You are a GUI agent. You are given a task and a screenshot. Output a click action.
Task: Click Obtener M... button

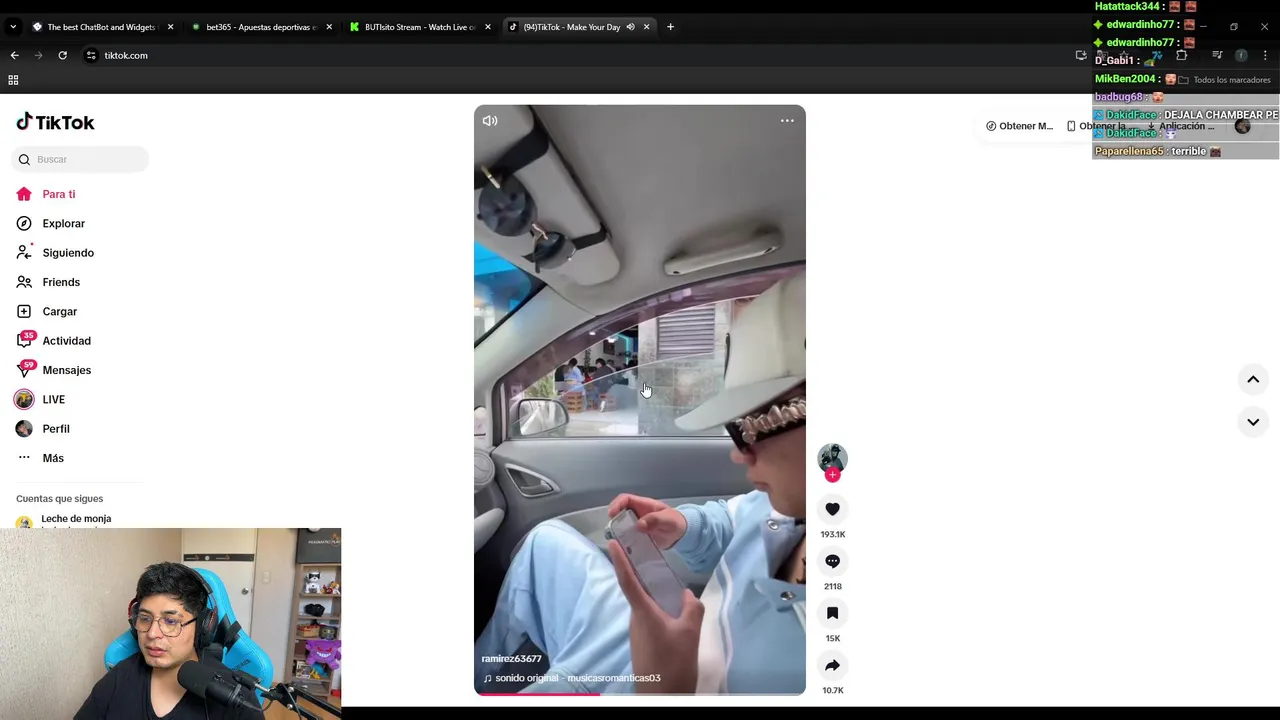tap(1019, 126)
